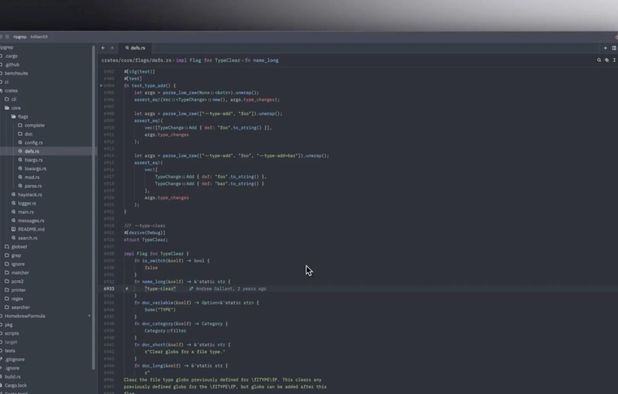Open main.rs in the project tree
The image size is (618, 394).
(x=26, y=212)
